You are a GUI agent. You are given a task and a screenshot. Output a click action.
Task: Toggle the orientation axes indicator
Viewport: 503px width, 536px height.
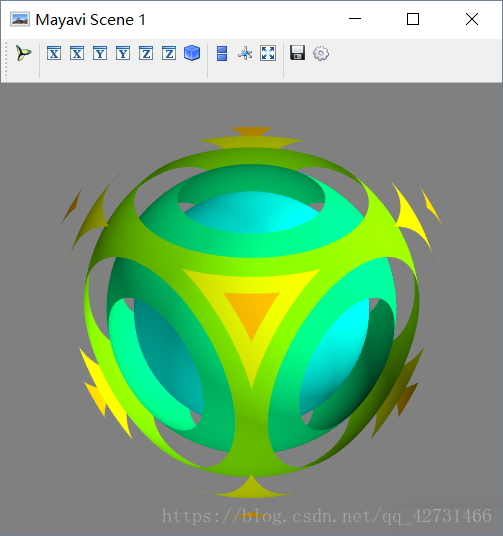click(x=245, y=53)
